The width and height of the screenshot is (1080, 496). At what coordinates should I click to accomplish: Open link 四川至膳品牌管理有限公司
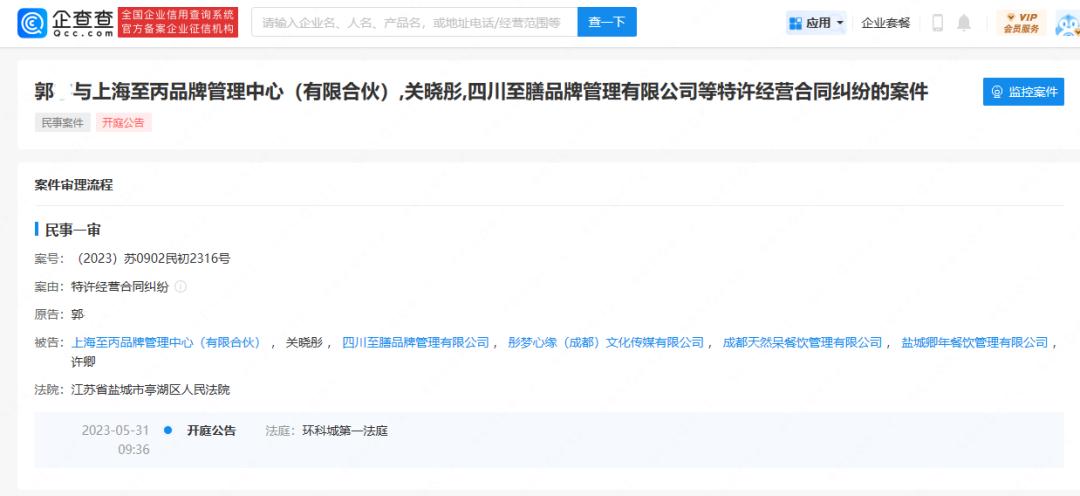[415, 342]
